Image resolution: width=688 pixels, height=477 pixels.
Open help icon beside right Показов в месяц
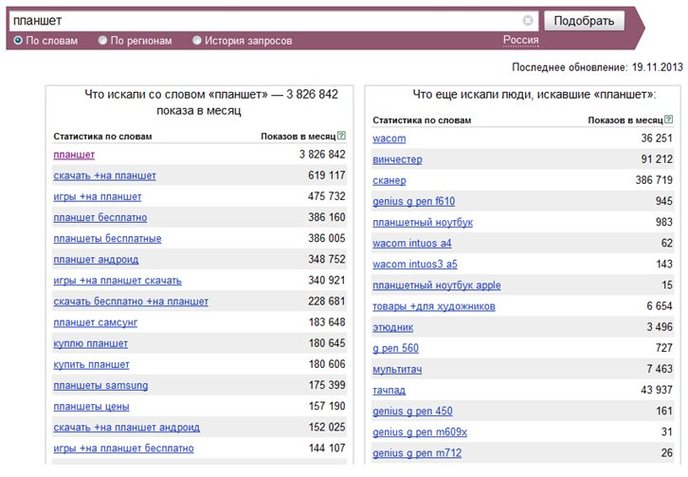pyautogui.click(x=668, y=119)
